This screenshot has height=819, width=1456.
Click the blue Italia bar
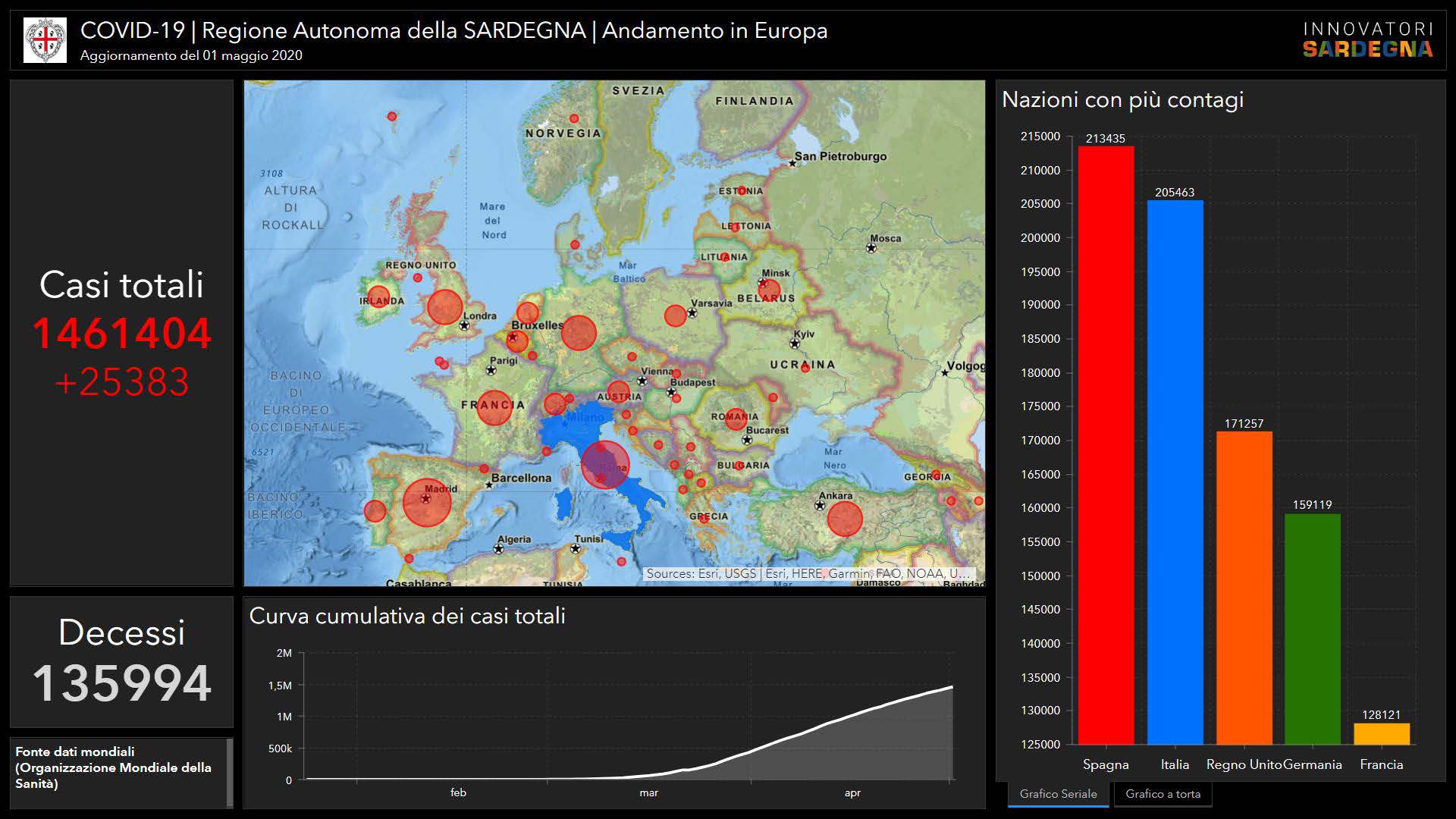pyautogui.click(x=1175, y=472)
